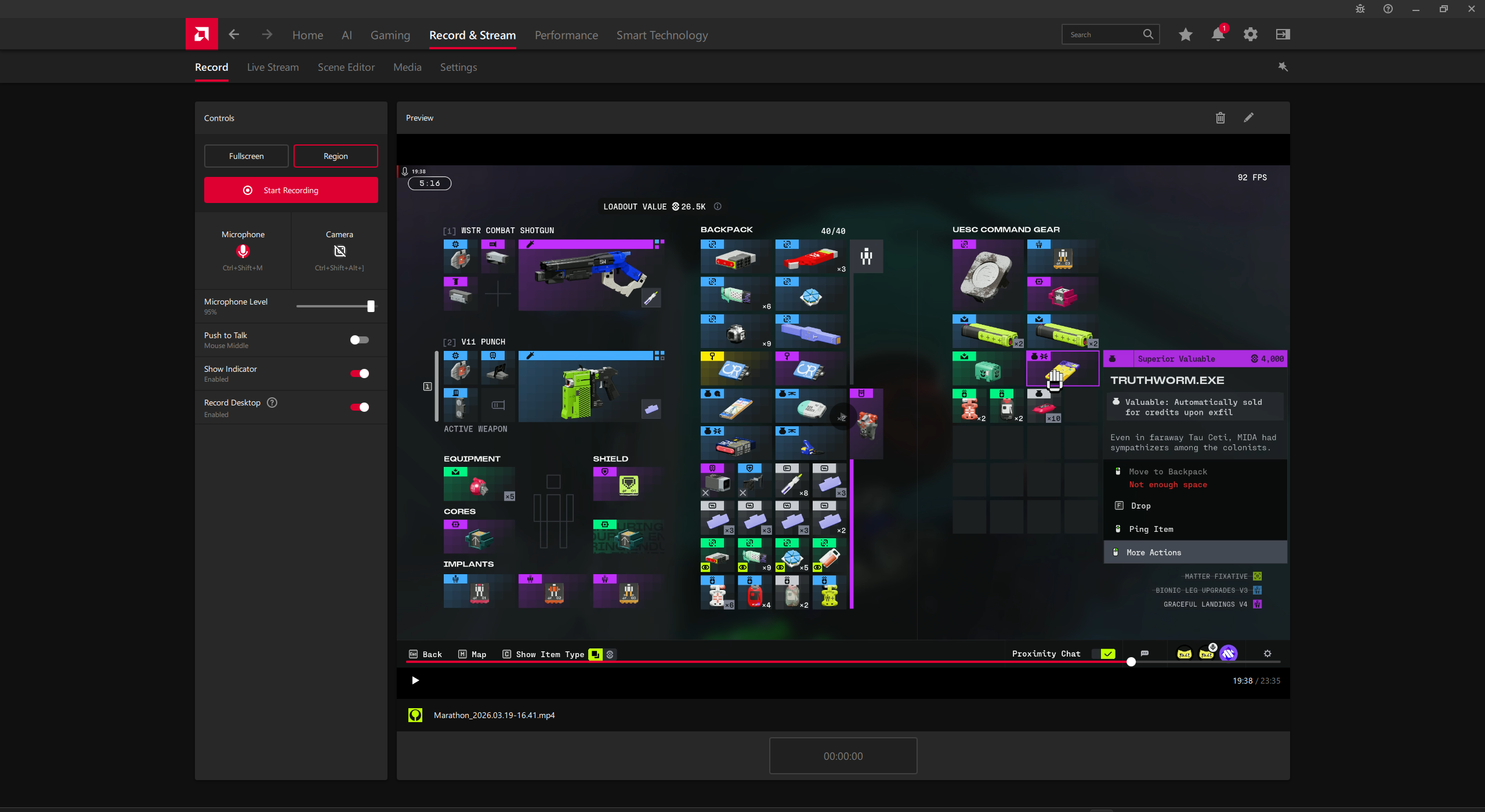Click the pin icon at right

click(x=1283, y=67)
